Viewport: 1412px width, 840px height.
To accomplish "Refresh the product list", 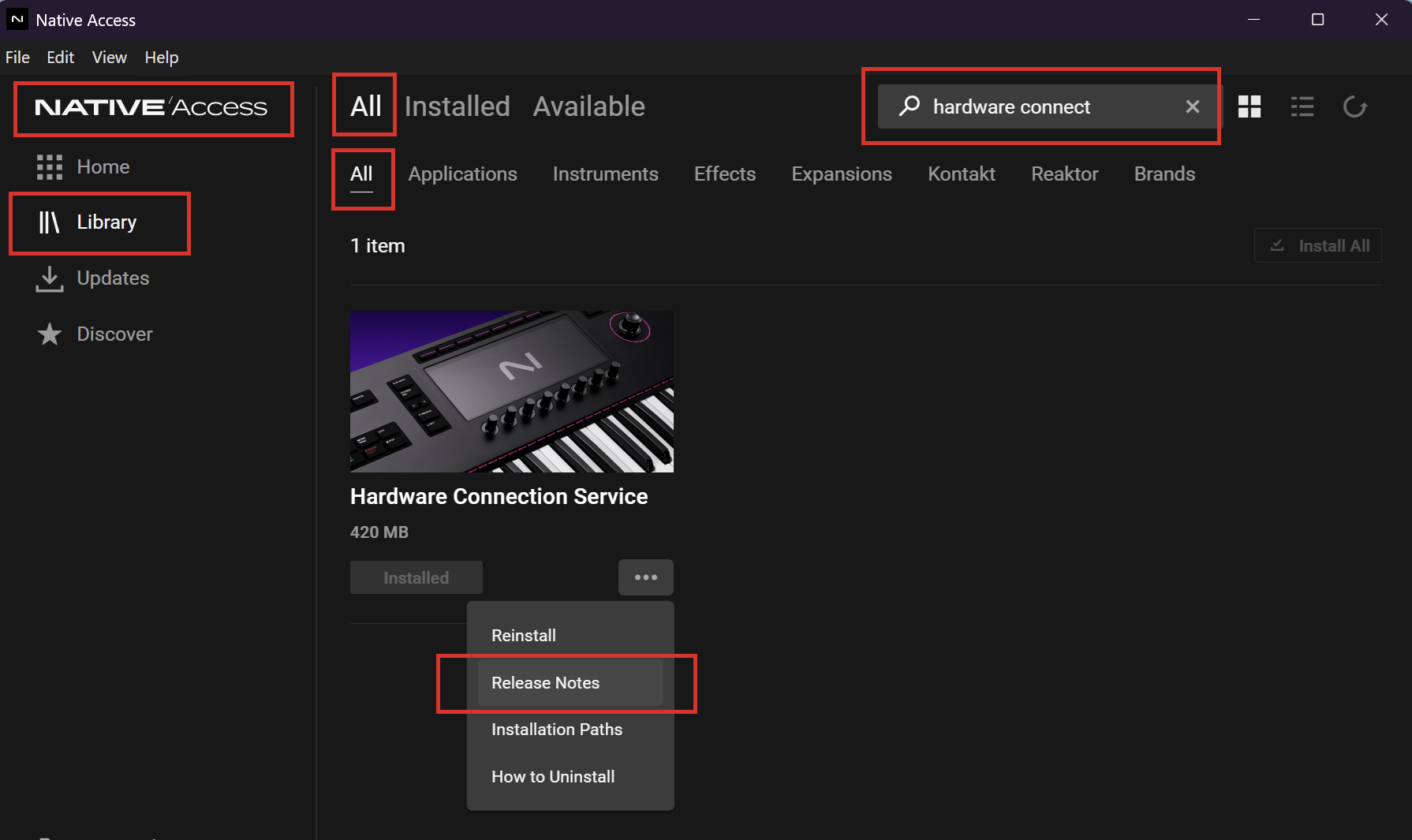I will tap(1355, 106).
